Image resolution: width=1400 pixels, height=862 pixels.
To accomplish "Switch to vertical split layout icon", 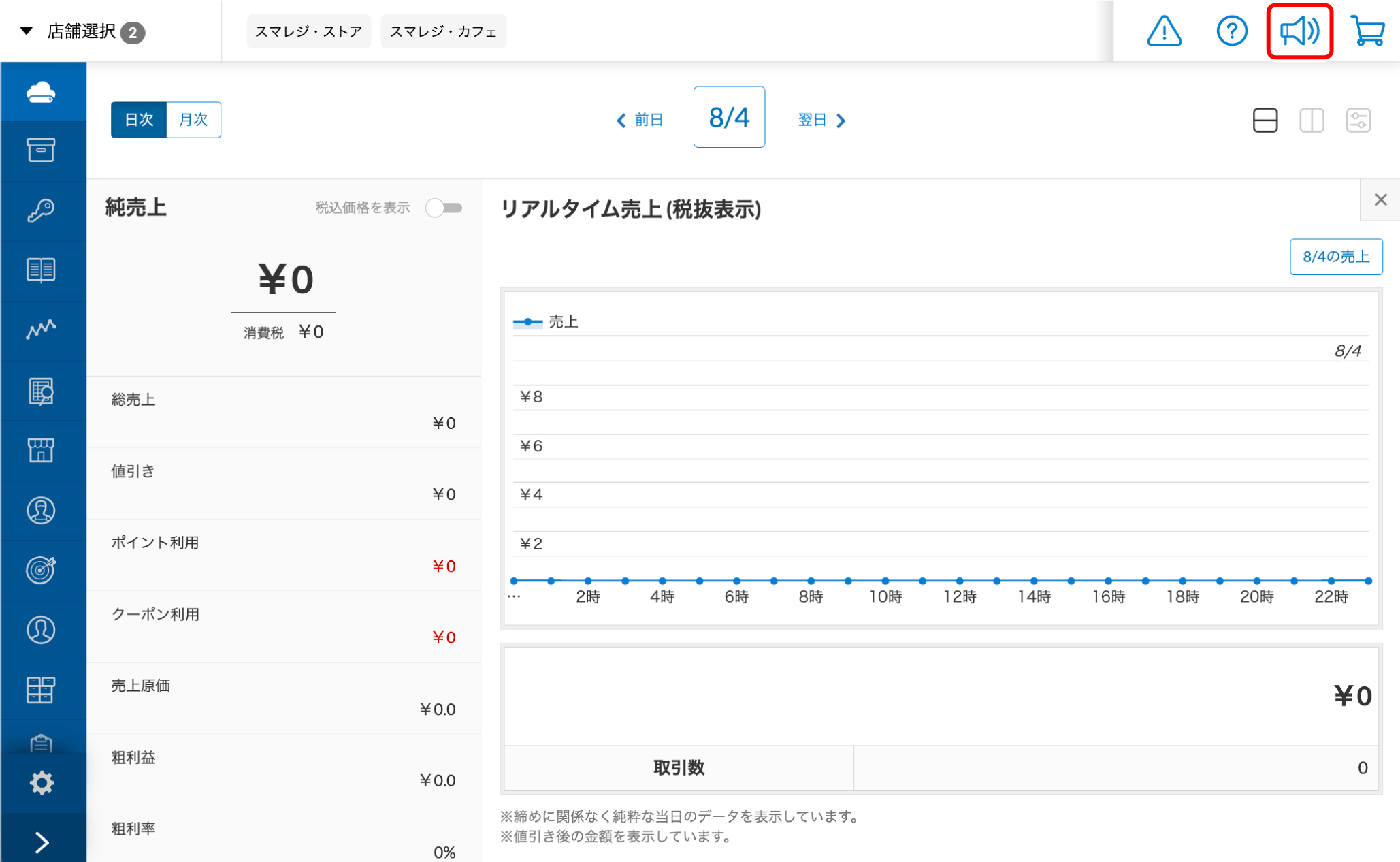I will [1312, 121].
